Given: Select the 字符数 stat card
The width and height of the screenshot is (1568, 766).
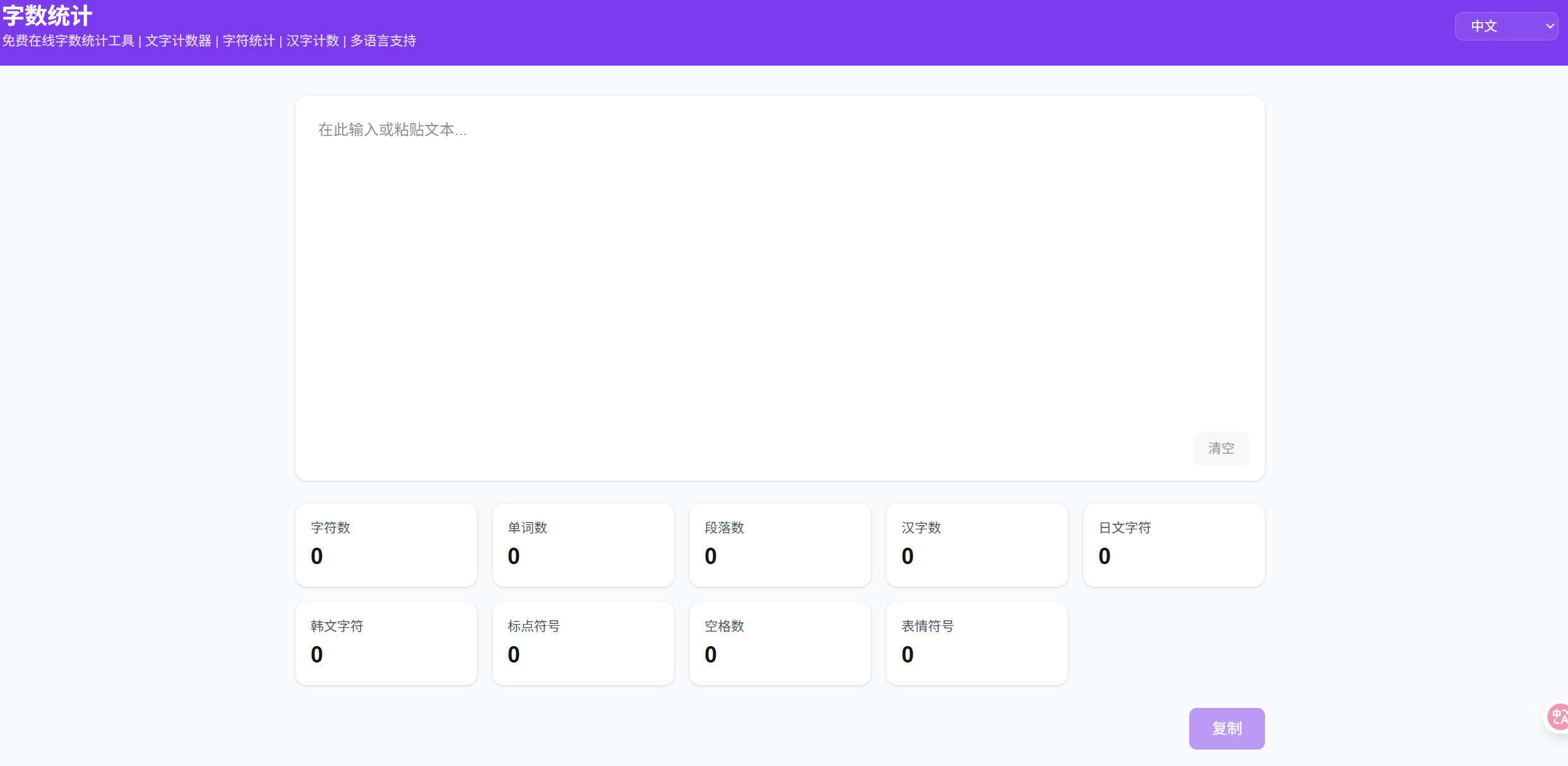Looking at the screenshot, I should click(386, 545).
